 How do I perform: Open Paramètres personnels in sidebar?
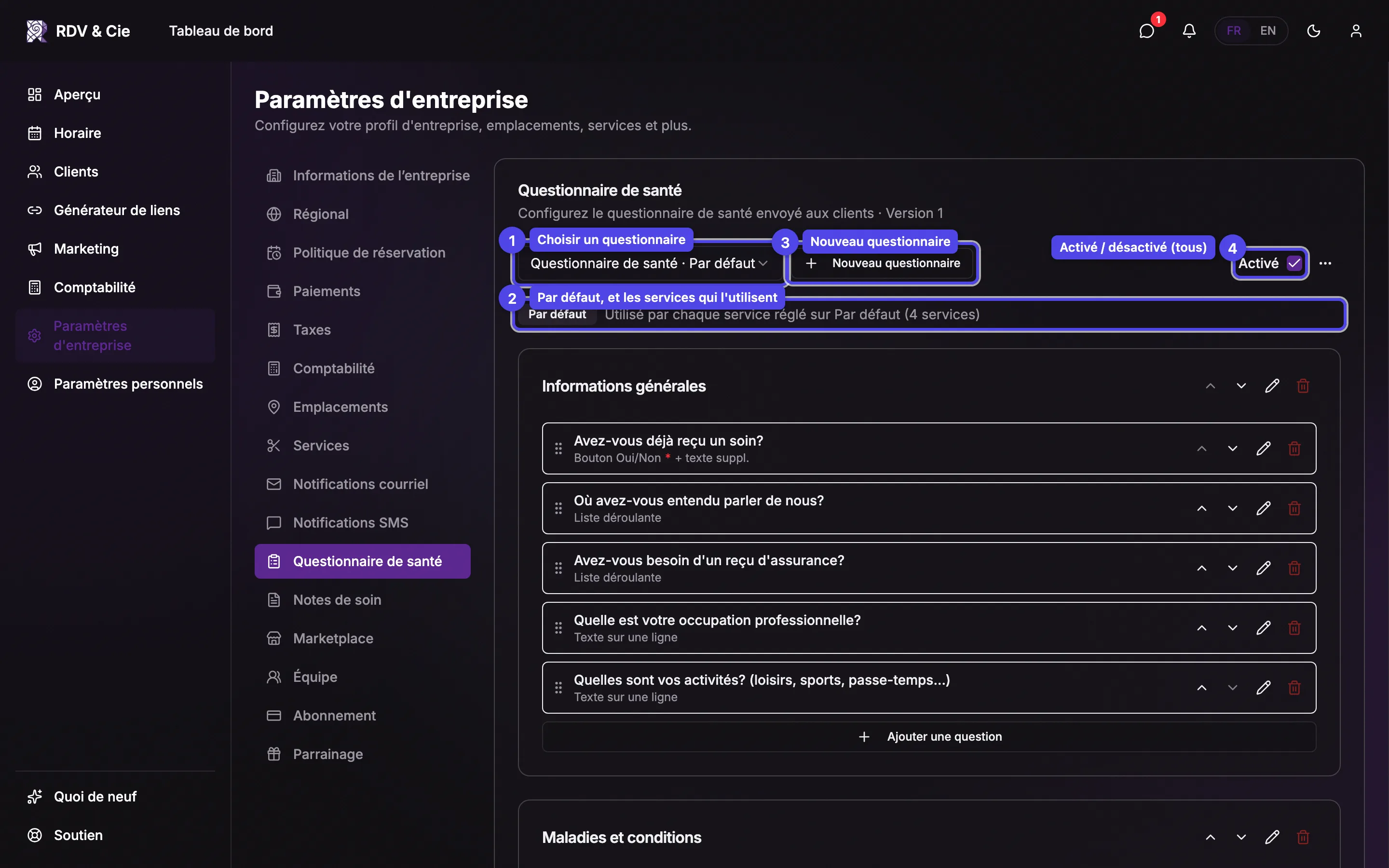coord(115,383)
